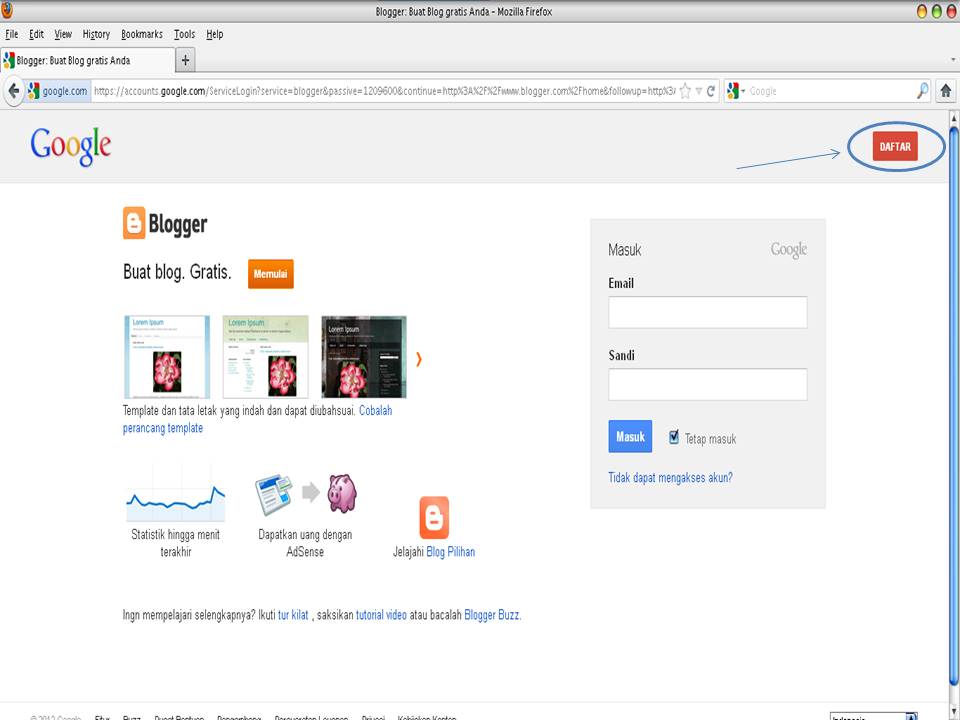Open the Edit menu
The image size is (960, 720).
(x=36, y=34)
